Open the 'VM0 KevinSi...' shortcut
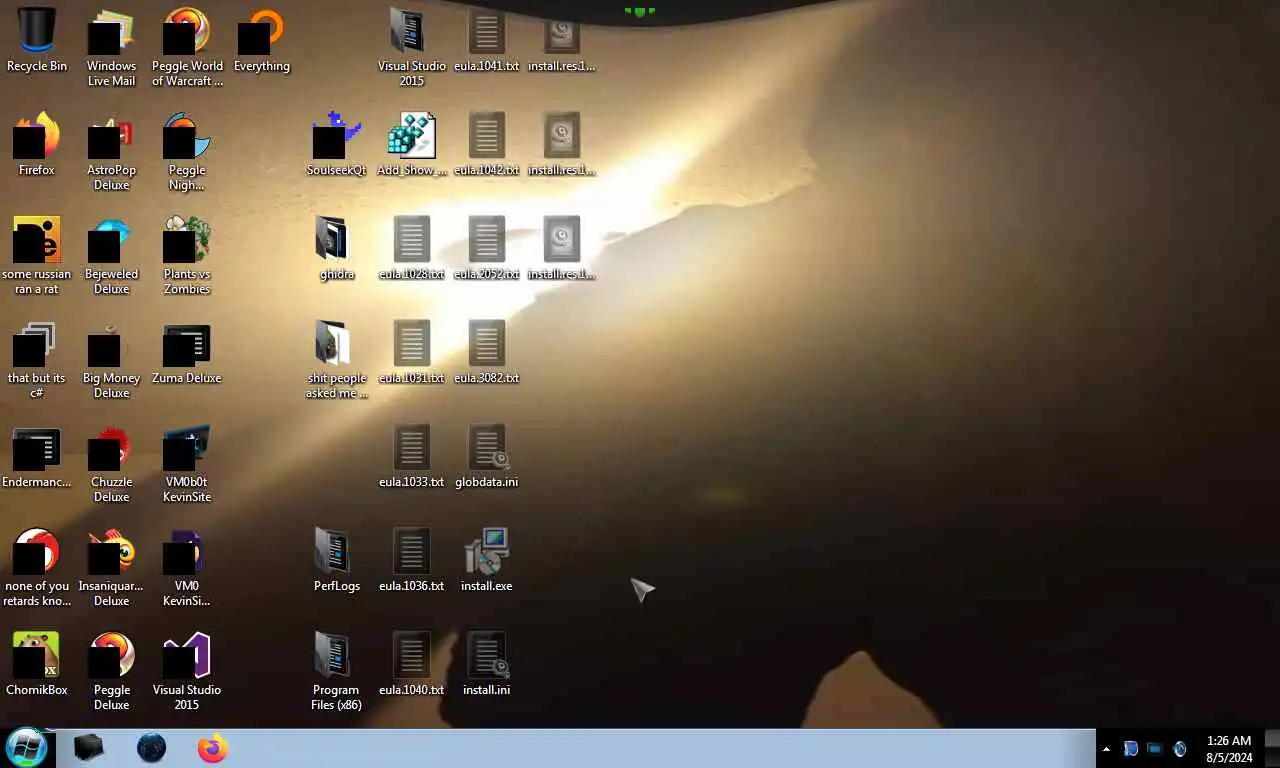The image size is (1280, 768). pyautogui.click(x=187, y=567)
